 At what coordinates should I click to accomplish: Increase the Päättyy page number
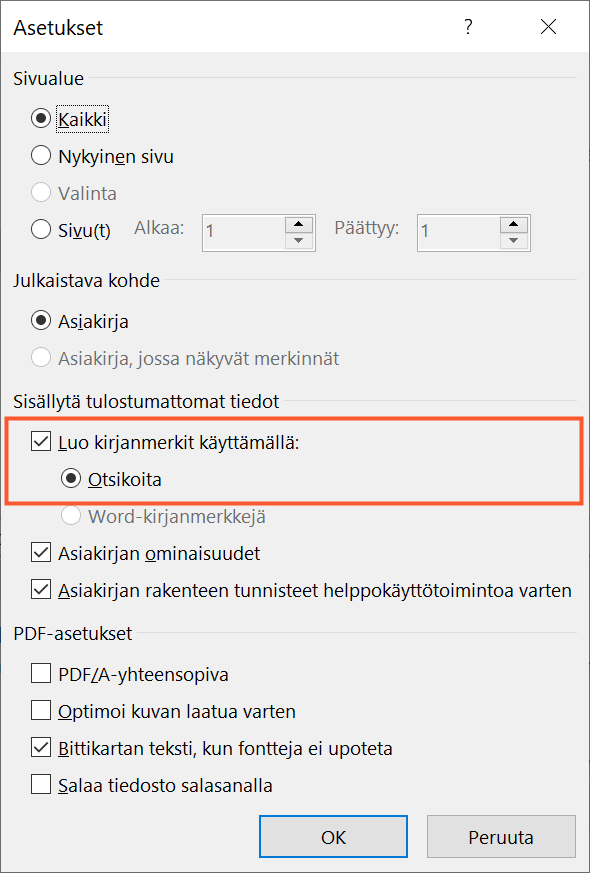coord(514,224)
